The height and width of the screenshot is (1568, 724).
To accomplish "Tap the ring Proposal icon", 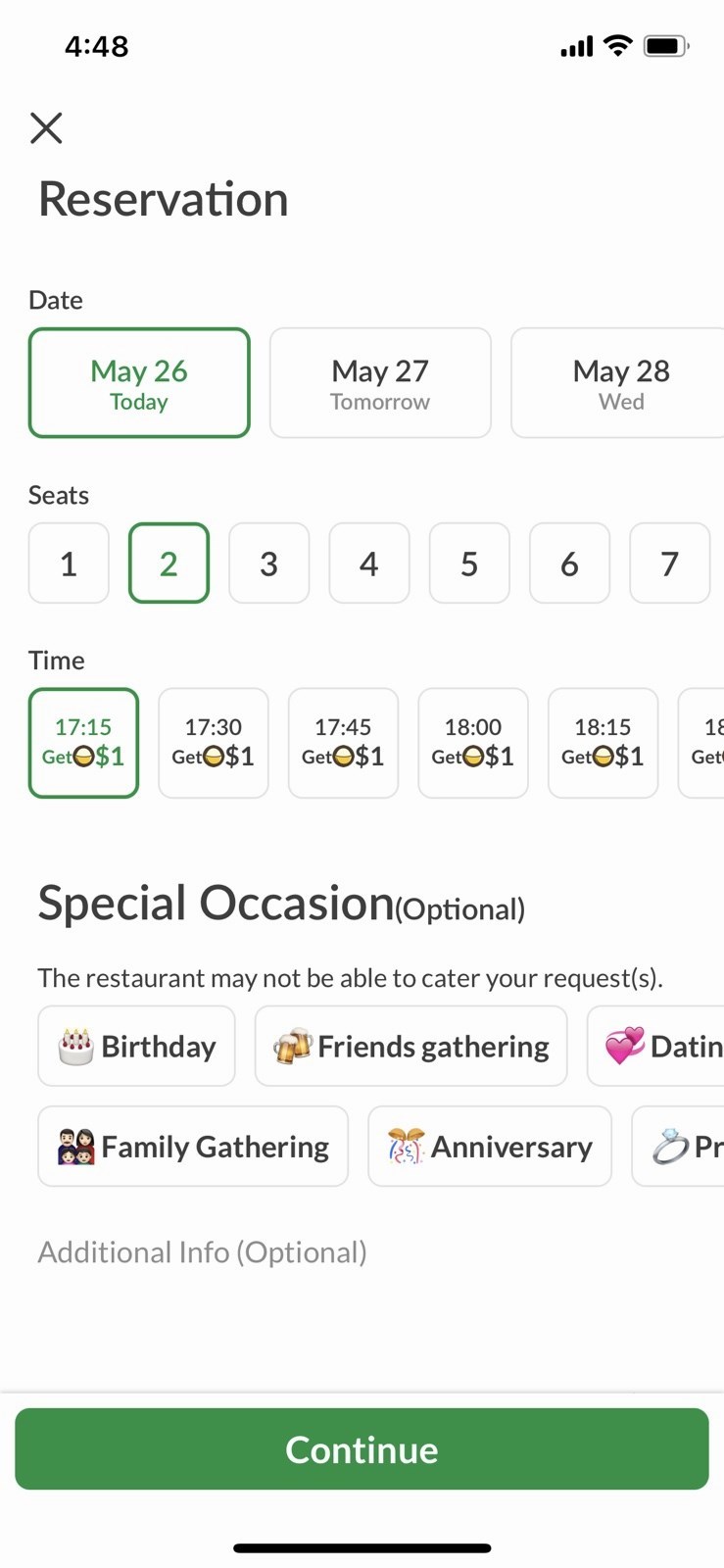I will (x=670, y=1147).
